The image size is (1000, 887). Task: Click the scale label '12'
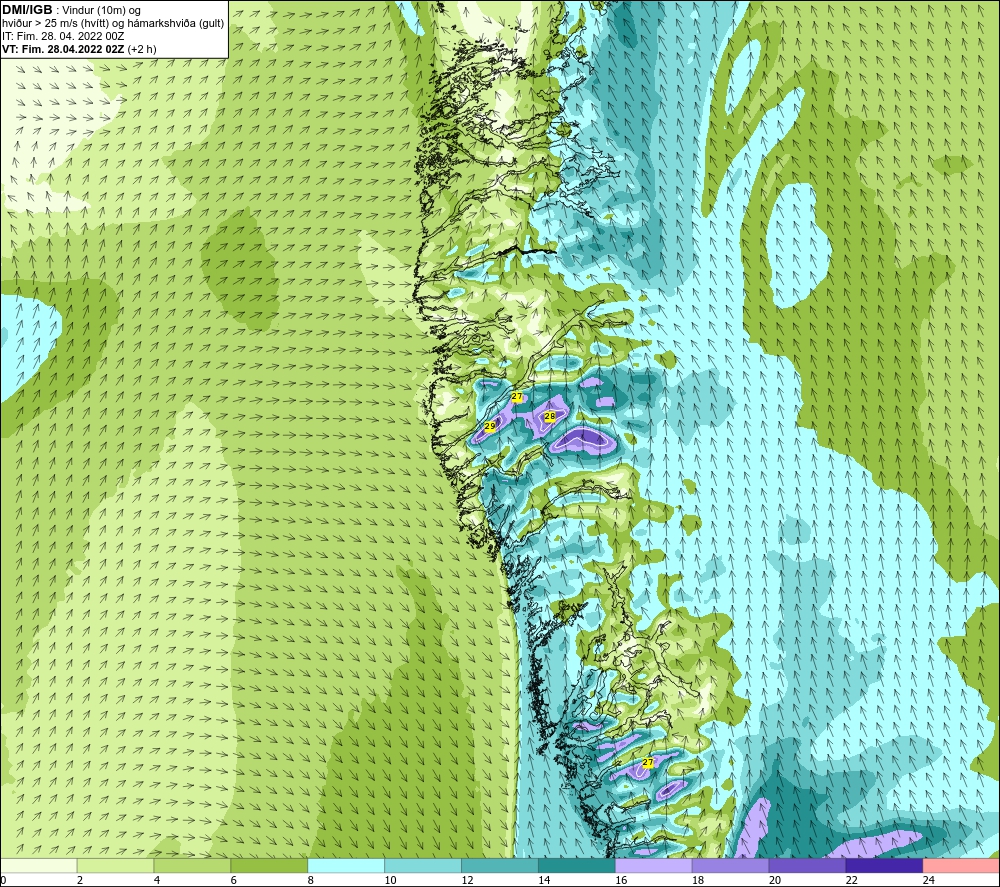click(x=467, y=880)
